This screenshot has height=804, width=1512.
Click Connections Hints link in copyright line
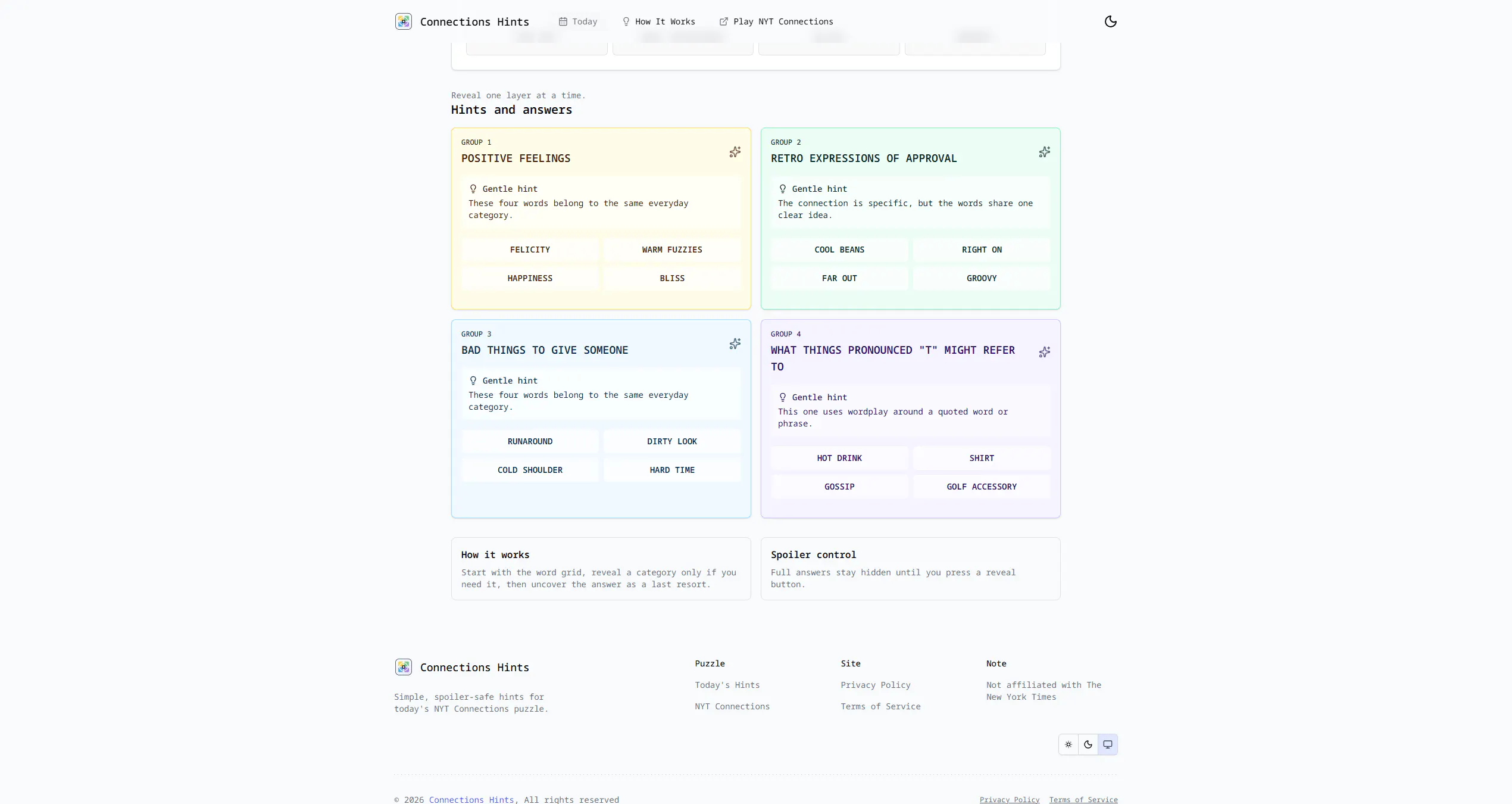(471, 799)
